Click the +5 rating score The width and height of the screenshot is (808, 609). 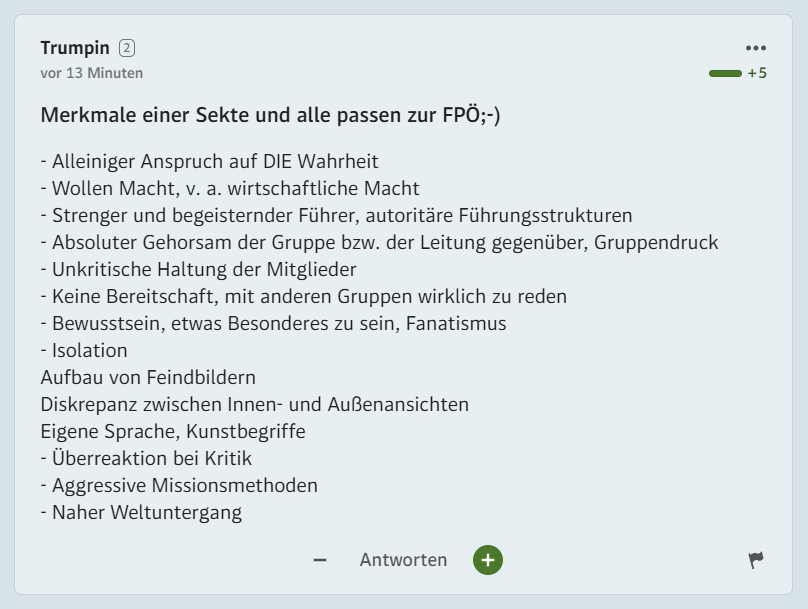757,73
